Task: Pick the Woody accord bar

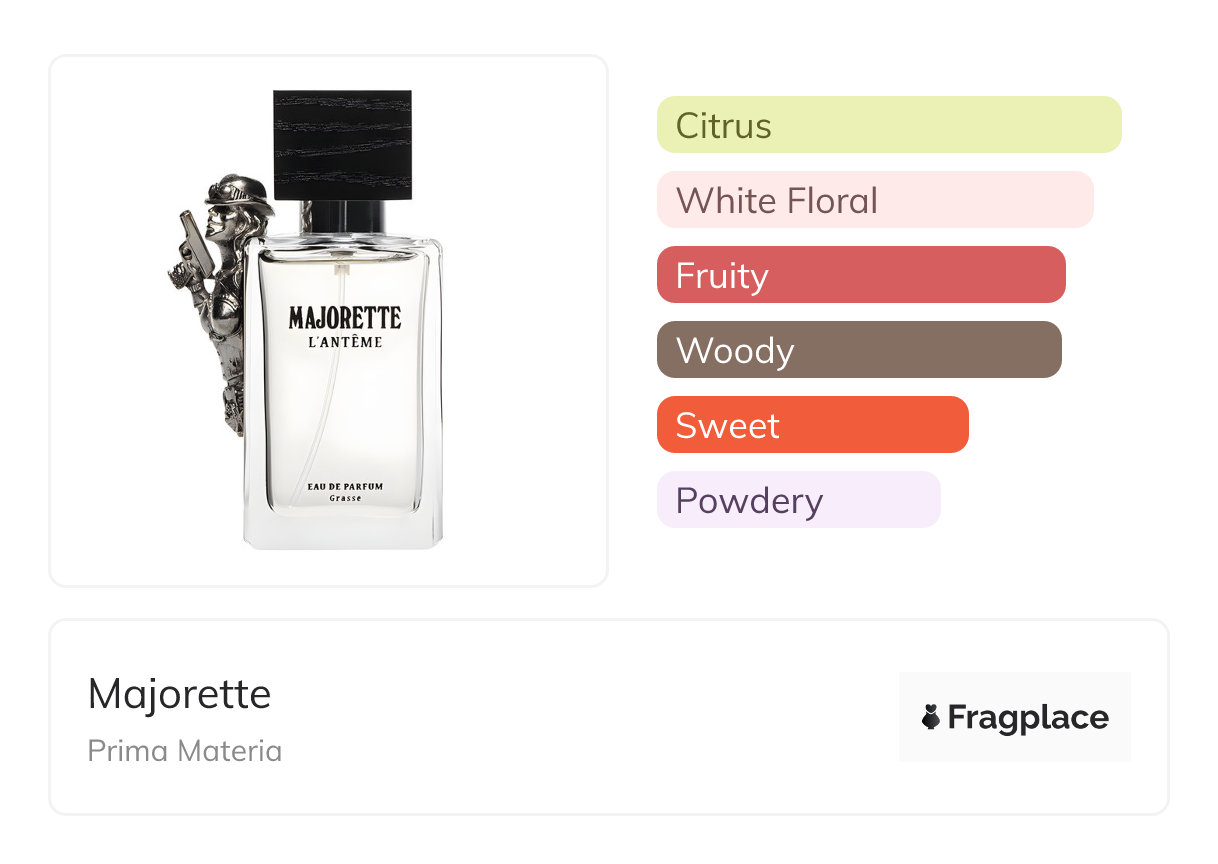Action: (858, 350)
